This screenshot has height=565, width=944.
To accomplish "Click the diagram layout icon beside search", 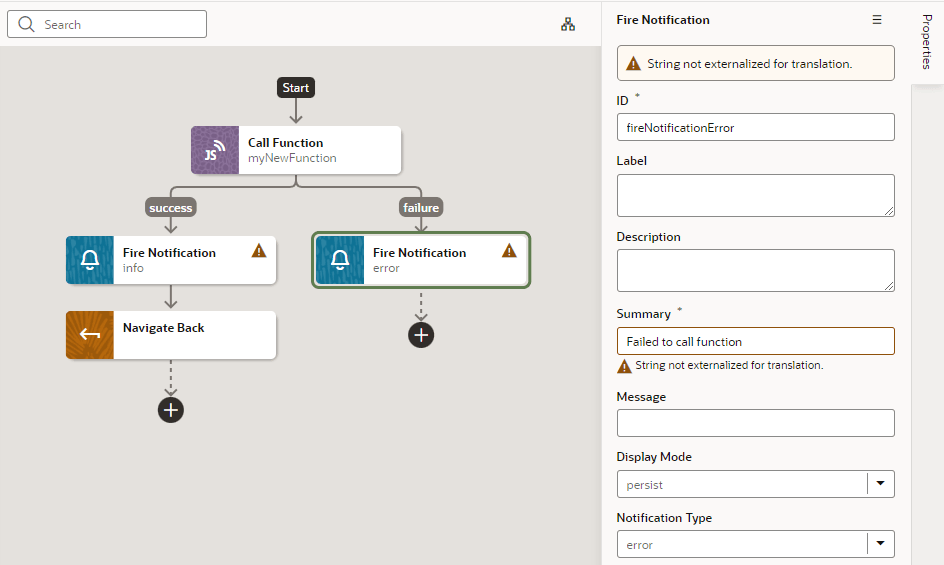I will point(568,24).
